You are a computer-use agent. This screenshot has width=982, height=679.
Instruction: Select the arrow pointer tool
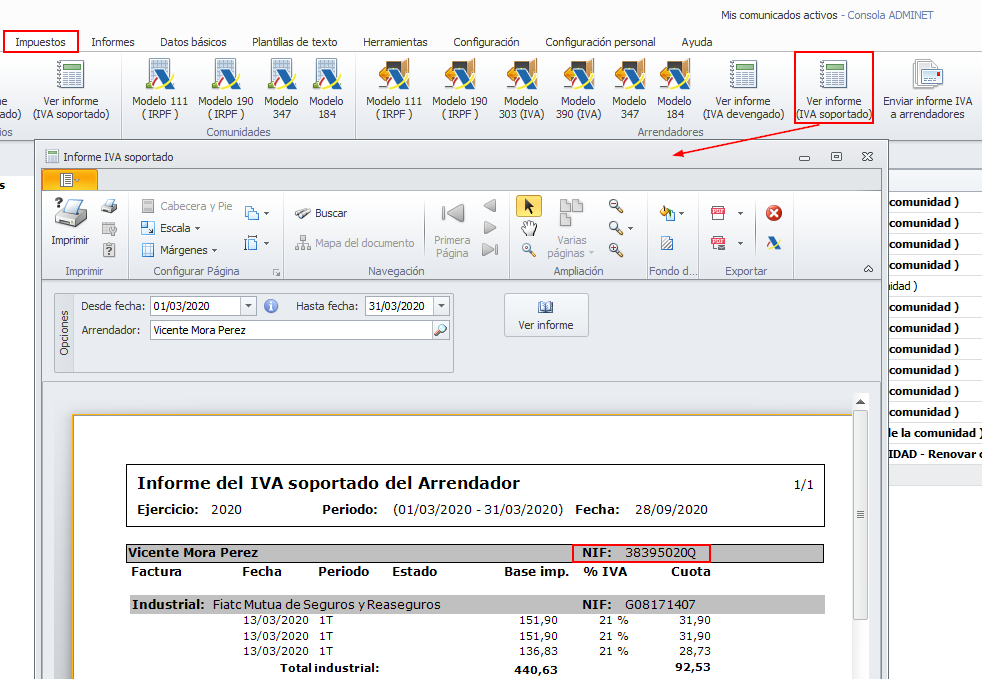tap(529, 206)
